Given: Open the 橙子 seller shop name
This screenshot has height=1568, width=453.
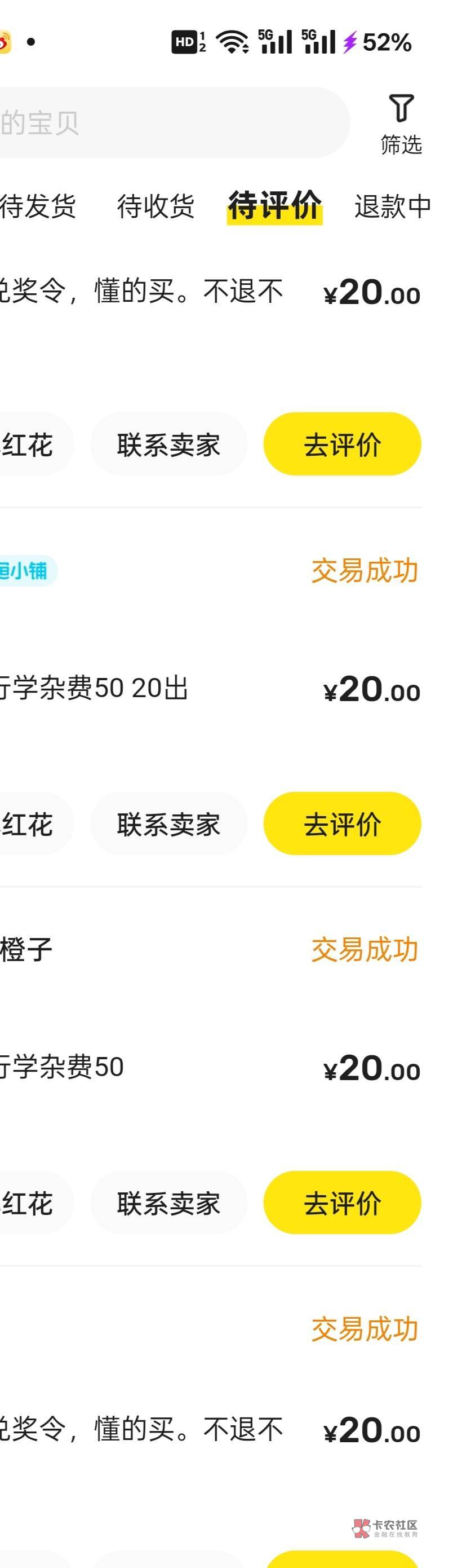Looking at the screenshot, I should 26,950.
